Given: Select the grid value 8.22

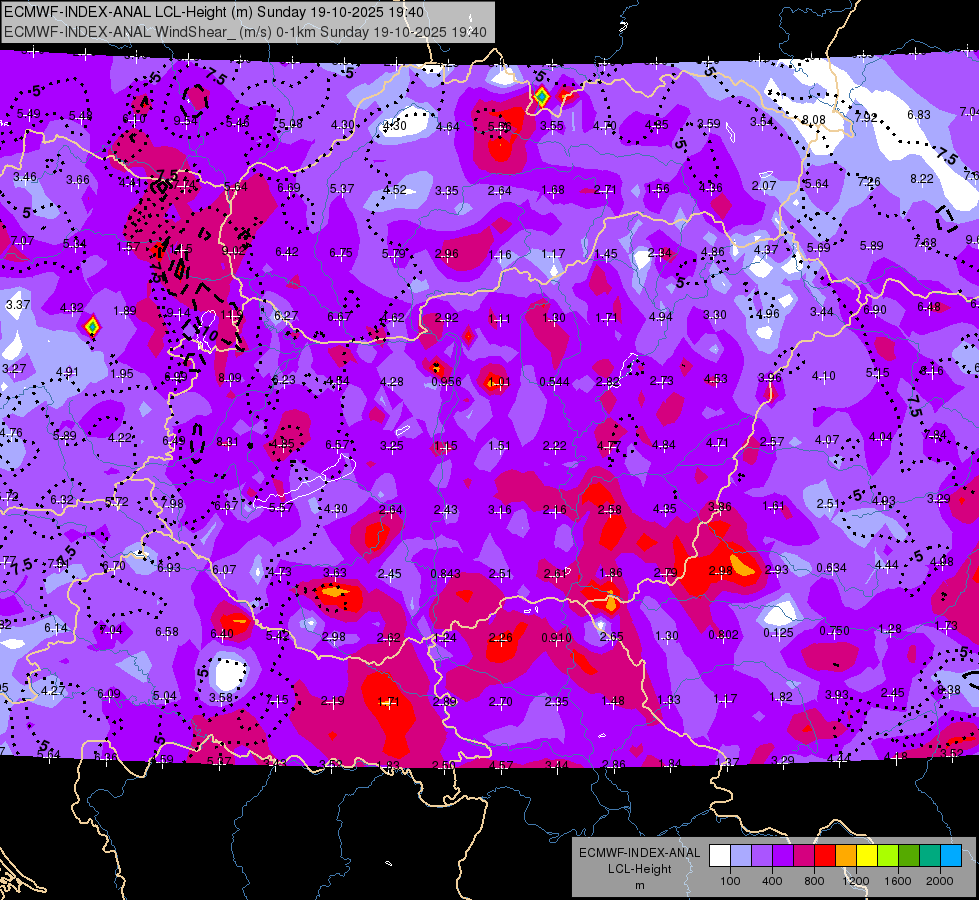Looking at the screenshot, I should (922, 179).
